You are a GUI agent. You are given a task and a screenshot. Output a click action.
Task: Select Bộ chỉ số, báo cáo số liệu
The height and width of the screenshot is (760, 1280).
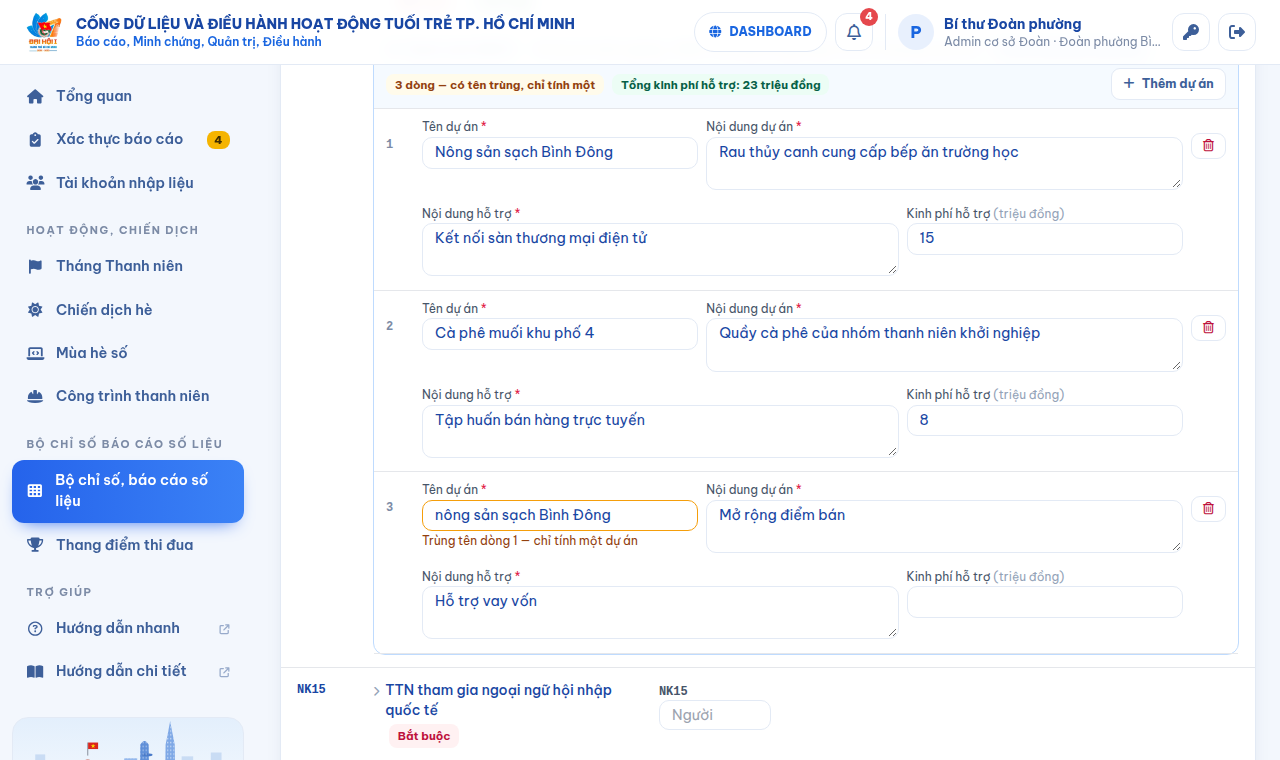(x=128, y=491)
